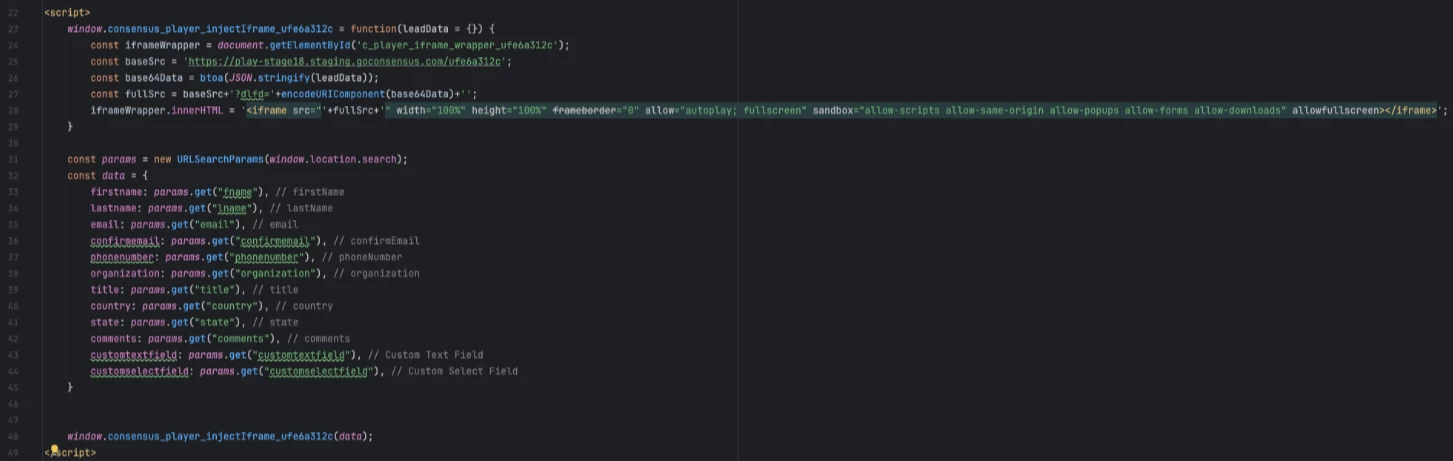
Task: Click the opening <script> tag
Action: coord(67,12)
